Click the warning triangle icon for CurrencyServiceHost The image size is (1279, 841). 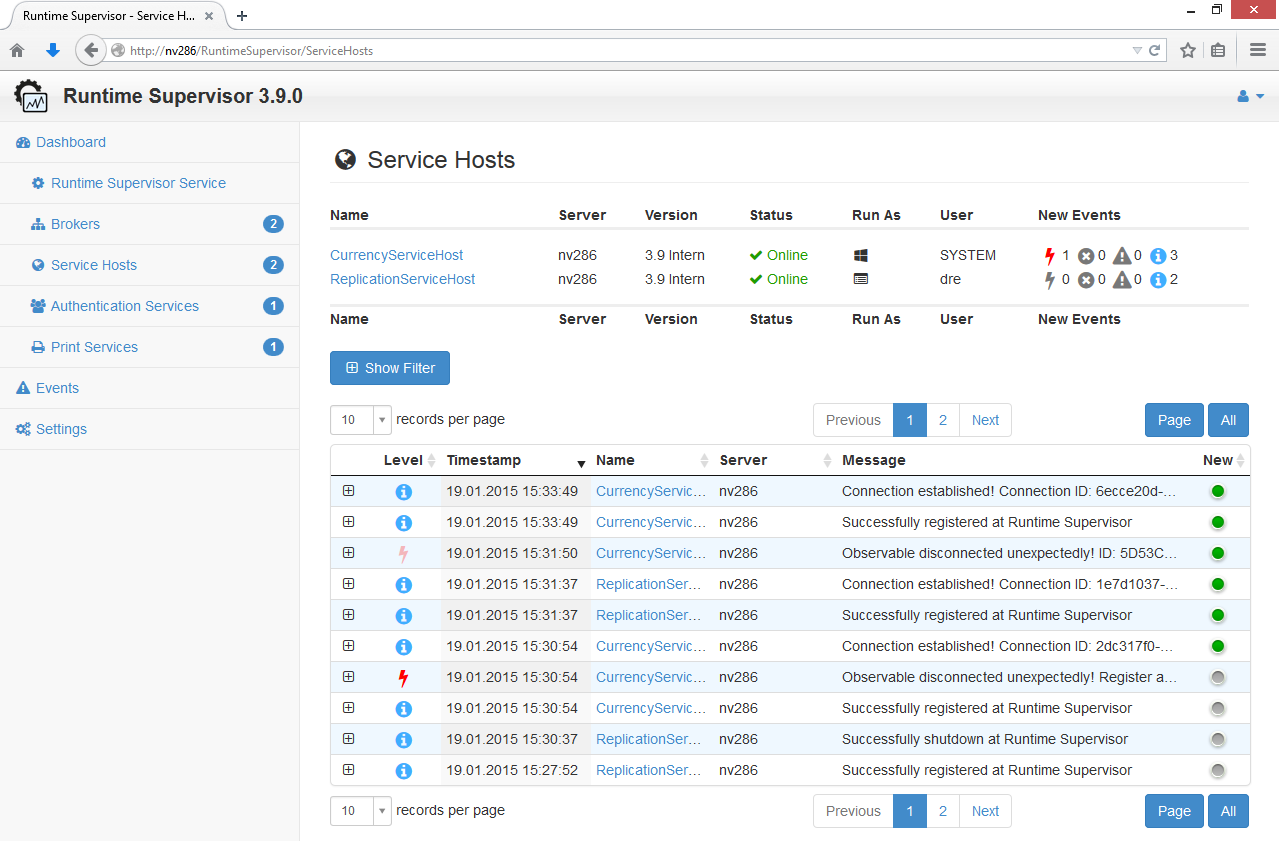(x=1122, y=256)
